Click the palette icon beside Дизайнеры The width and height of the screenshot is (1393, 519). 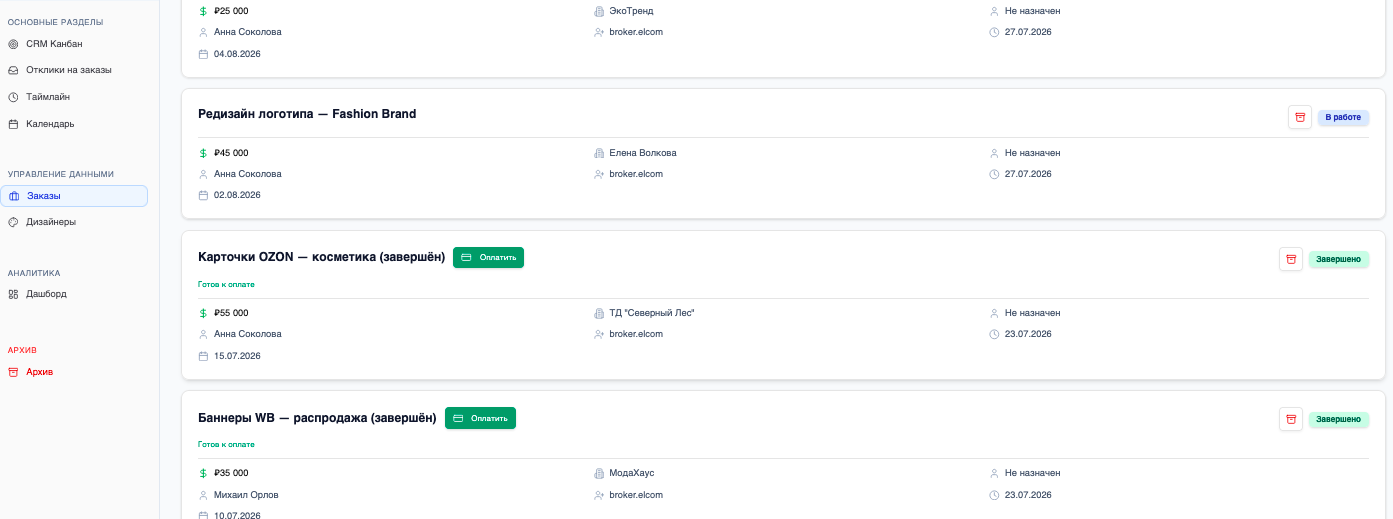[x=14, y=222]
